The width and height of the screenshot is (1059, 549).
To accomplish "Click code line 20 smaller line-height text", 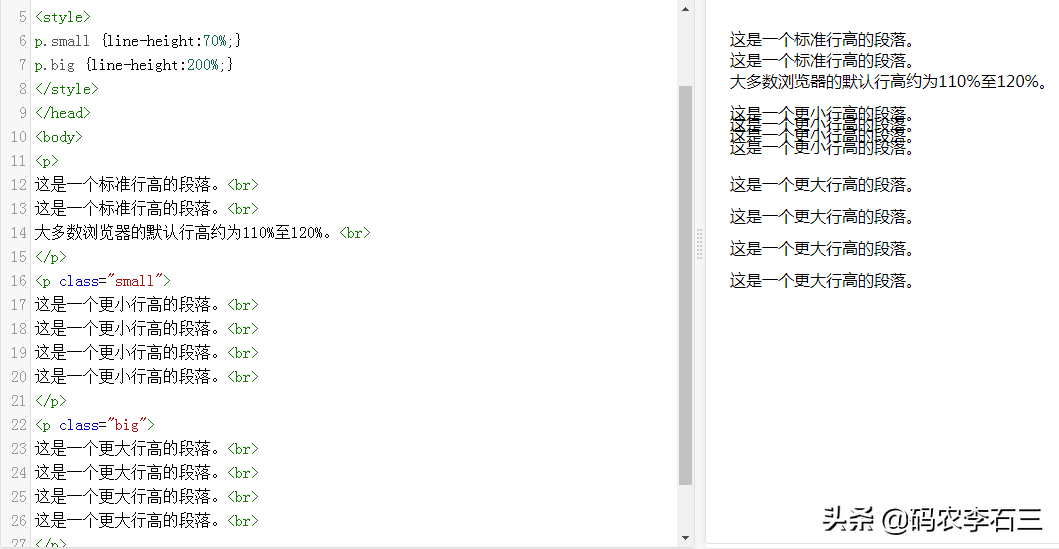I will [147, 377].
